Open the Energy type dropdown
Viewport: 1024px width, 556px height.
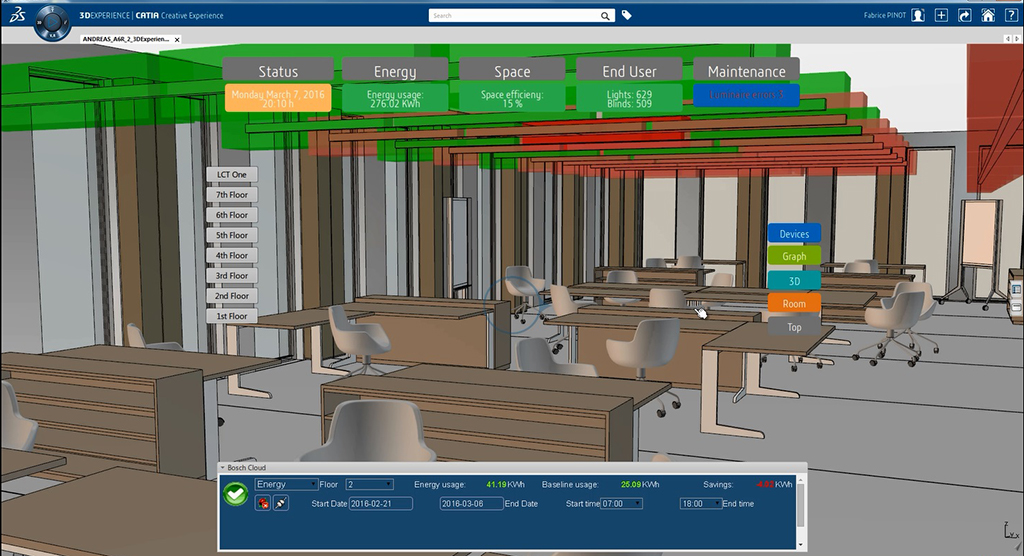point(286,484)
